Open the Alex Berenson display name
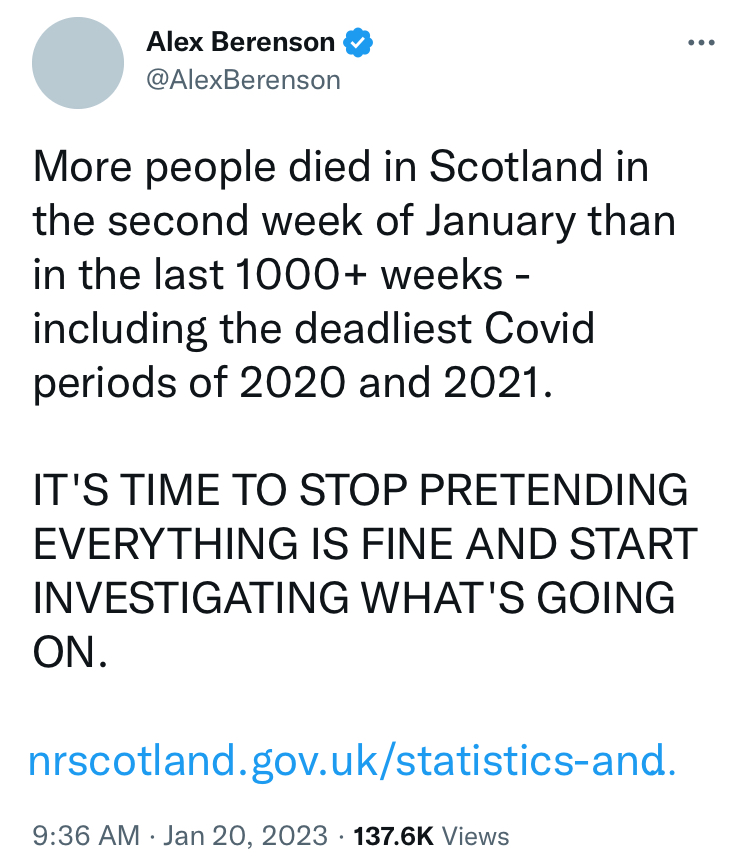Viewport: 750px width, 868px height. (x=241, y=42)
